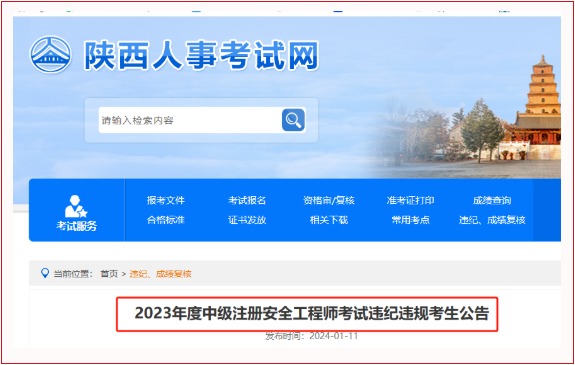The image size is (575, 365).
Task: Go to 常用考点 page
Action: [410, 220]
